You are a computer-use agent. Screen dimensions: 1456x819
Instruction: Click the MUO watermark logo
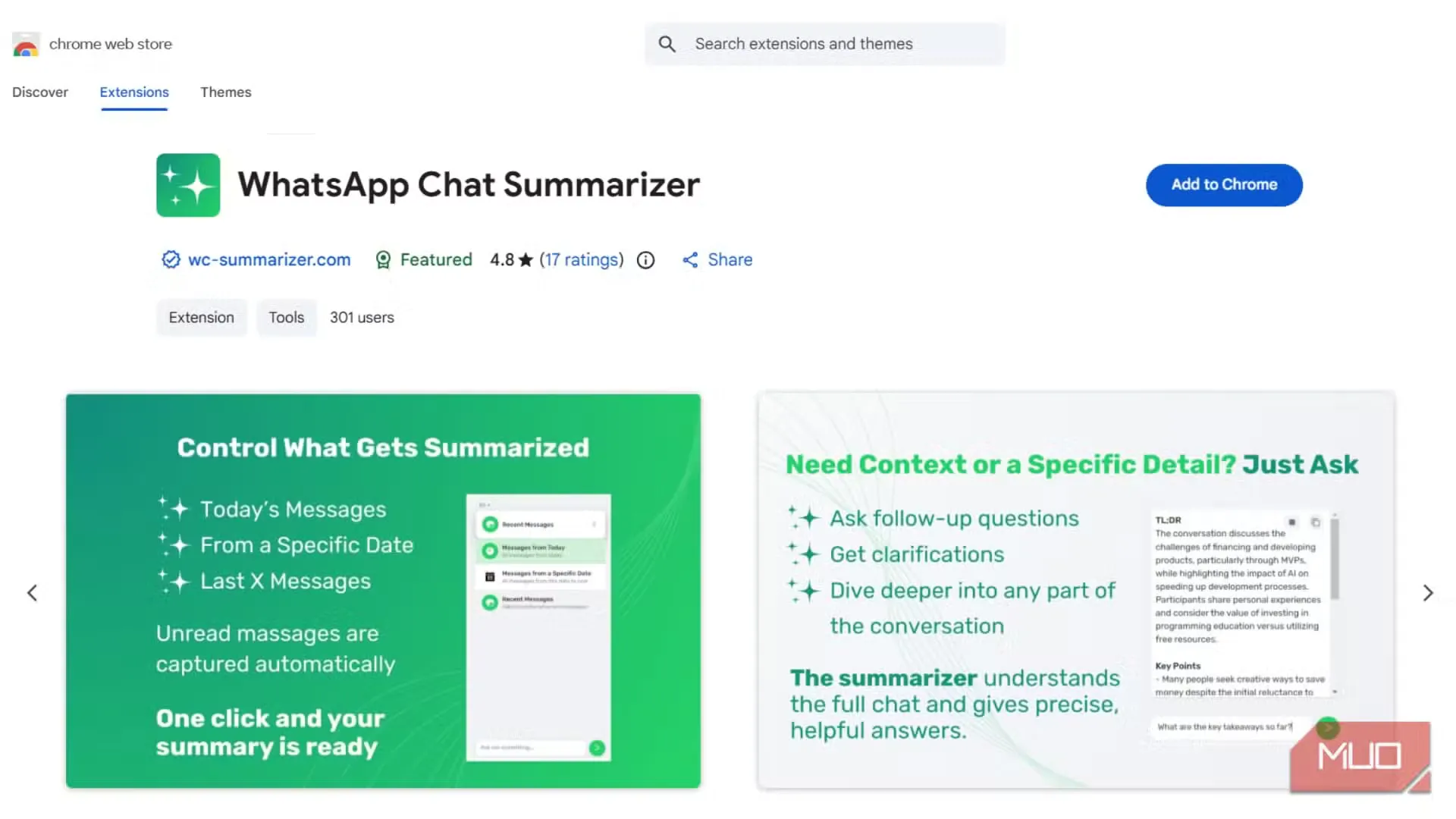1360,756
